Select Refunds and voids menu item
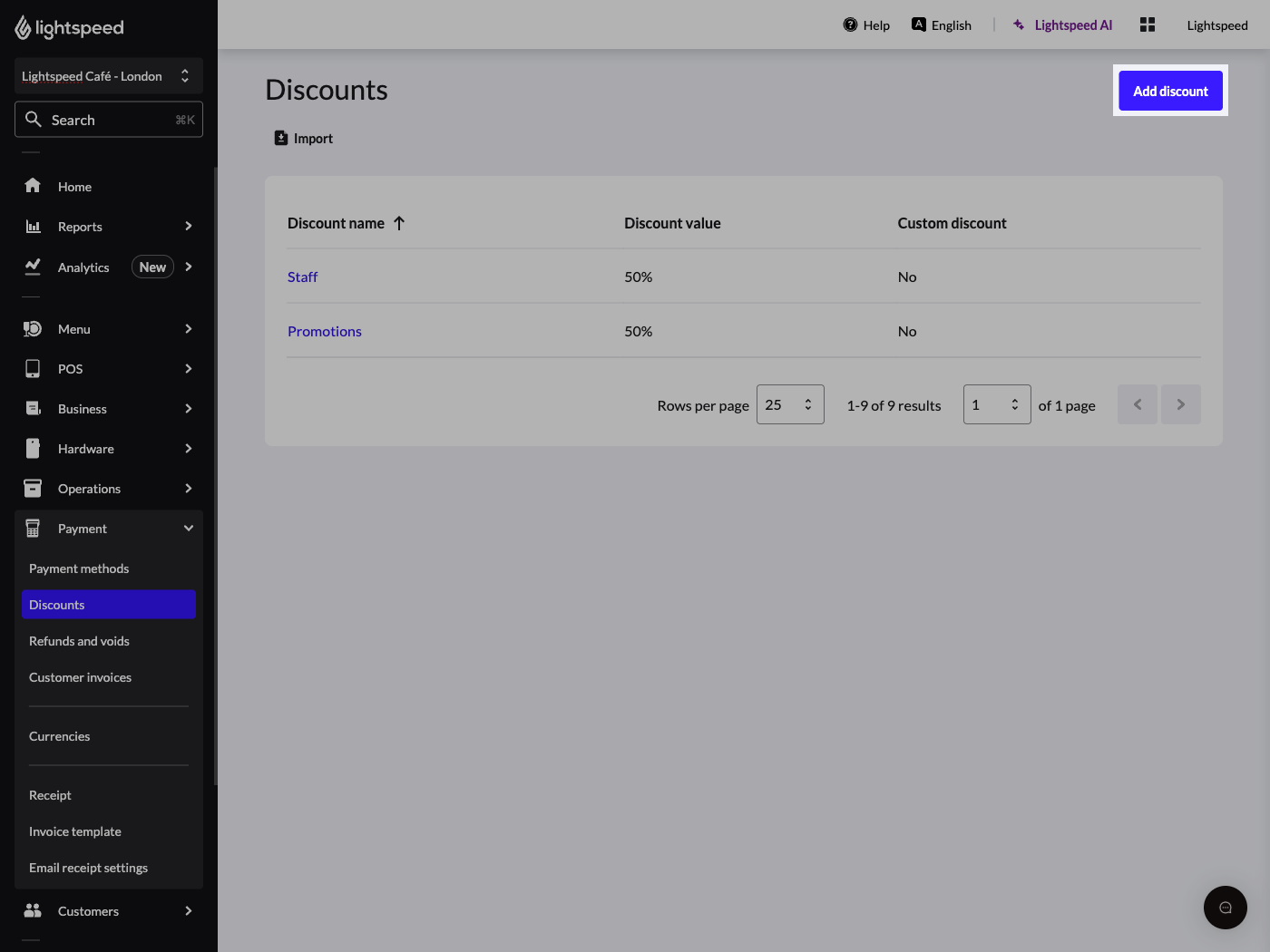The width and height of the screenshot is (1270, 952). pos(79,640)
